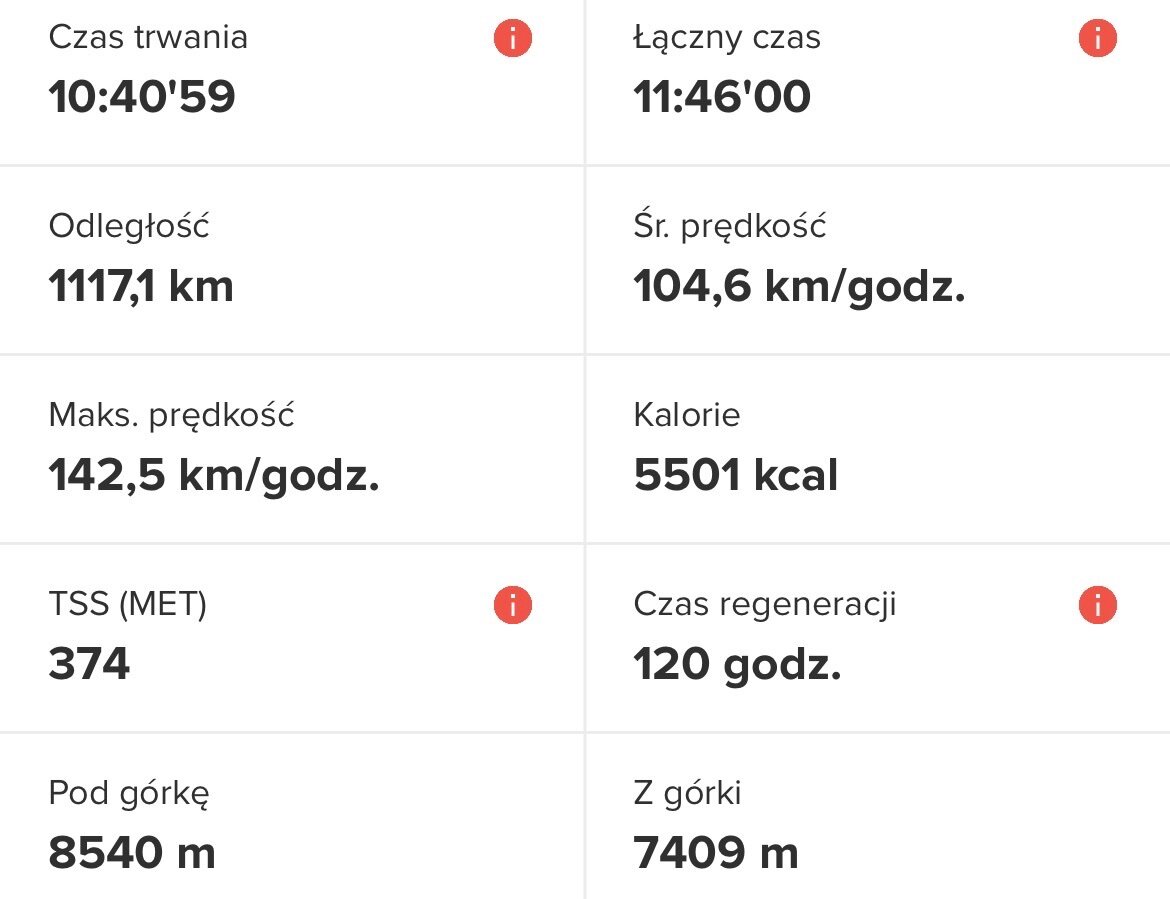Tap info icon next to Łączny czas
This screenshot has height=899, width=1170.
(x=1097, y=39)
